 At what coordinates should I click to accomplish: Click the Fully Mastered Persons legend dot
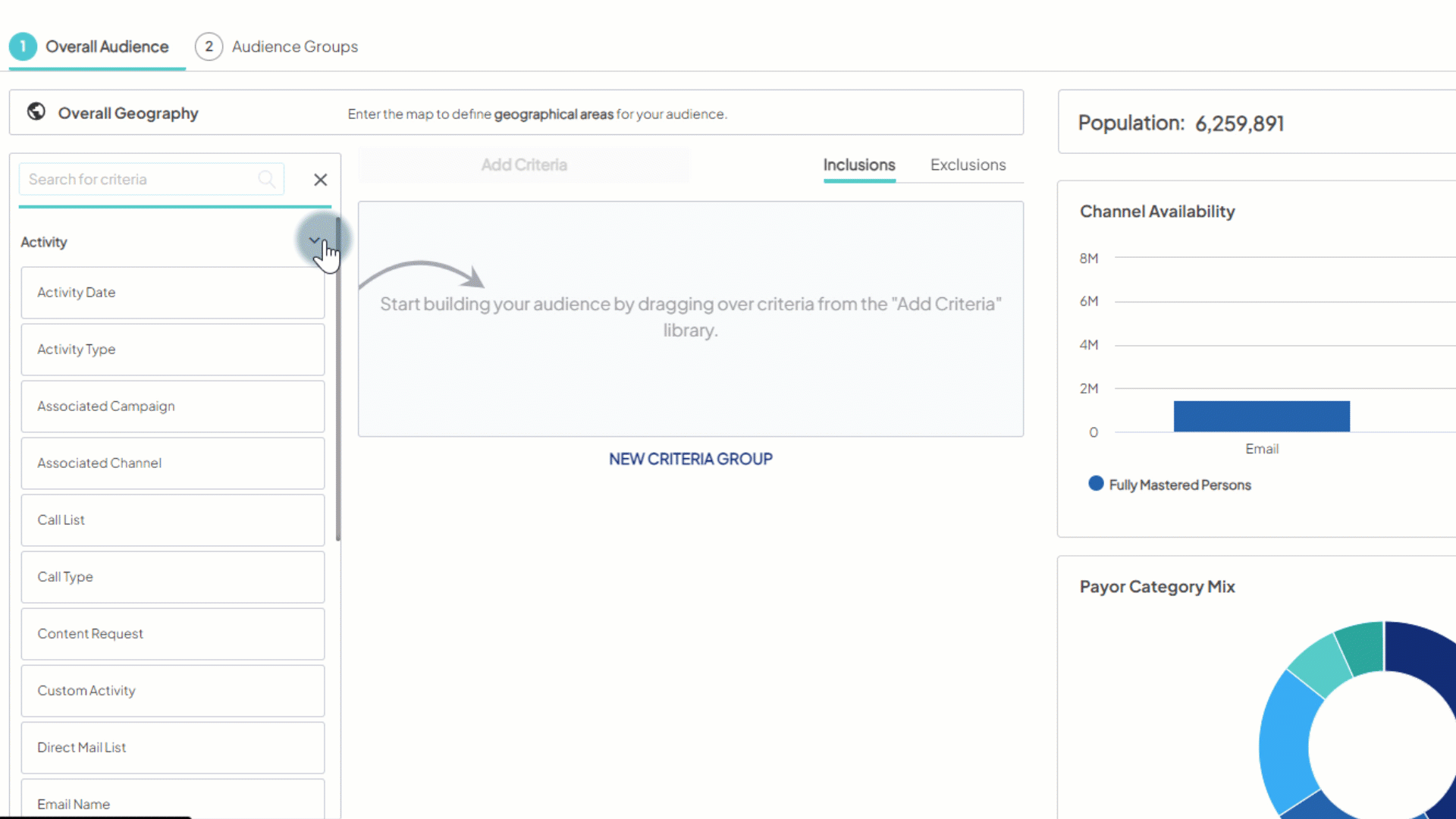pos(1095,483)
